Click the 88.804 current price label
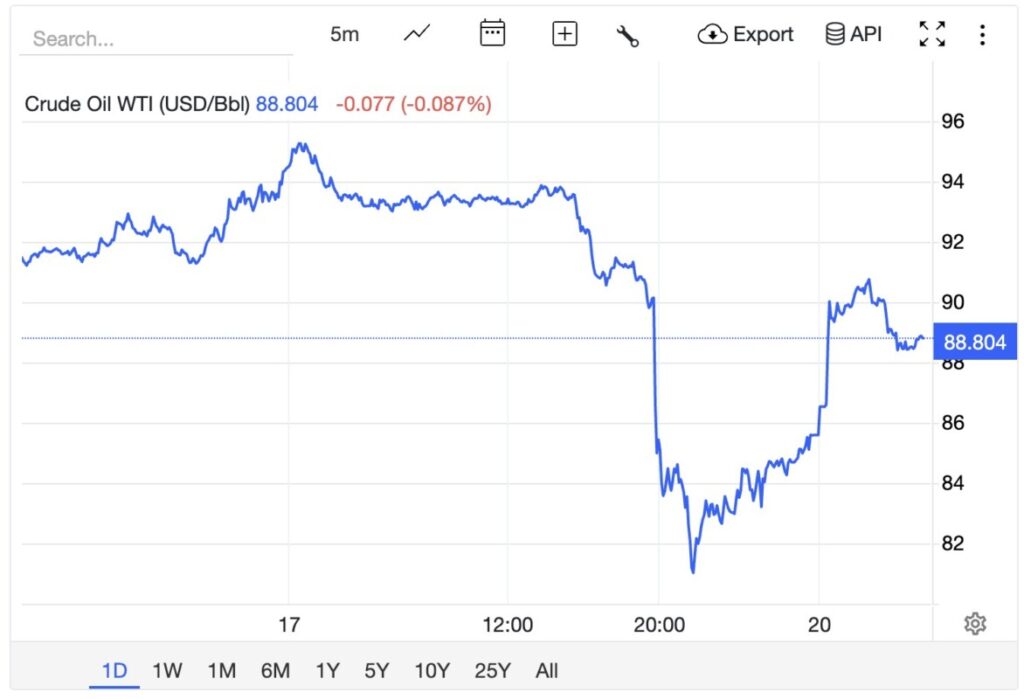The height and width of the screenshot is (699, 1024). (974, 342)
